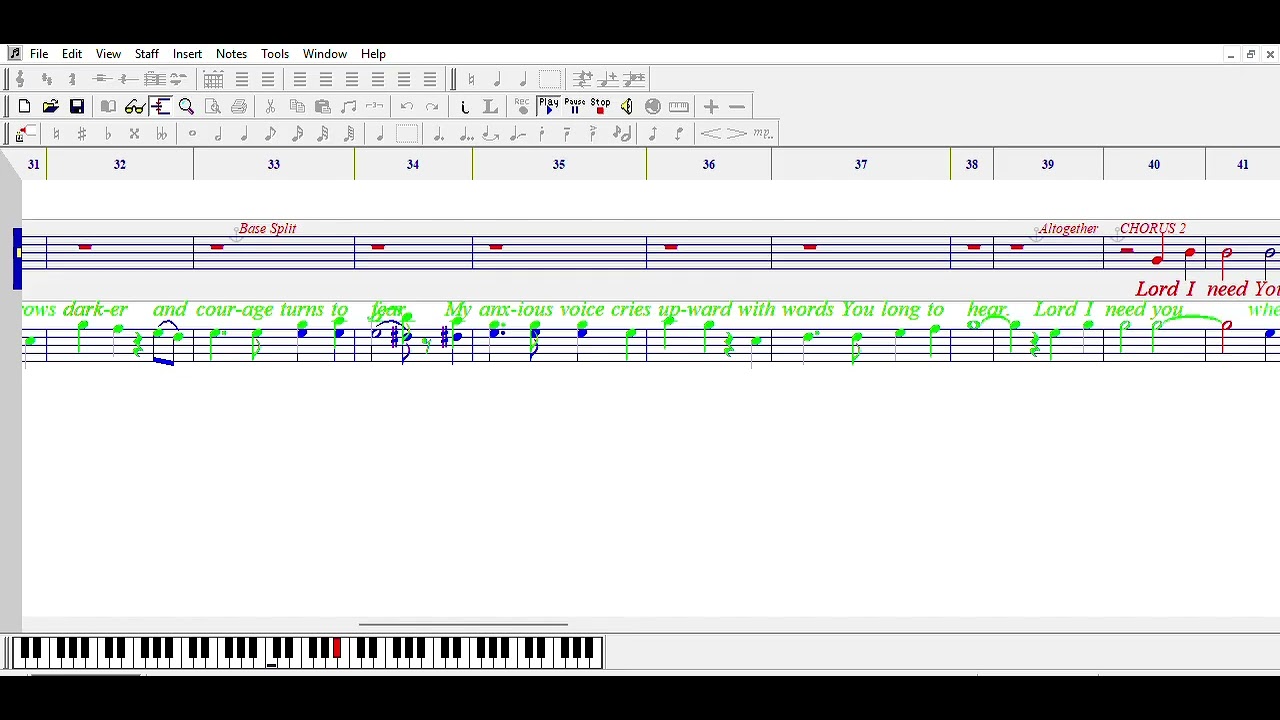
Task: Toggle the staccato articulation
Action: (x=542, y=133)
